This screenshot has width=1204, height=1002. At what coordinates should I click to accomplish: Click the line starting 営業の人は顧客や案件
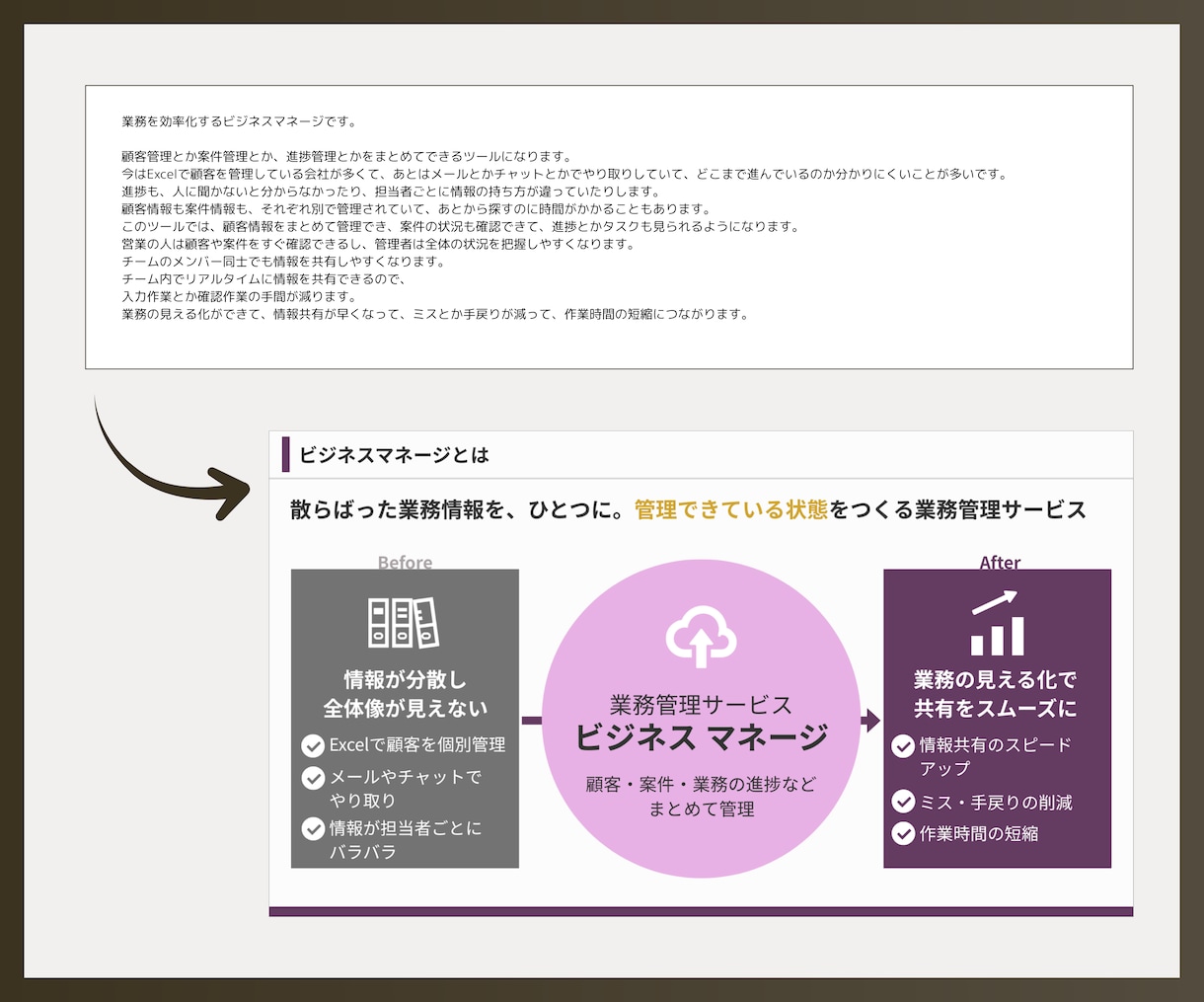379,244
